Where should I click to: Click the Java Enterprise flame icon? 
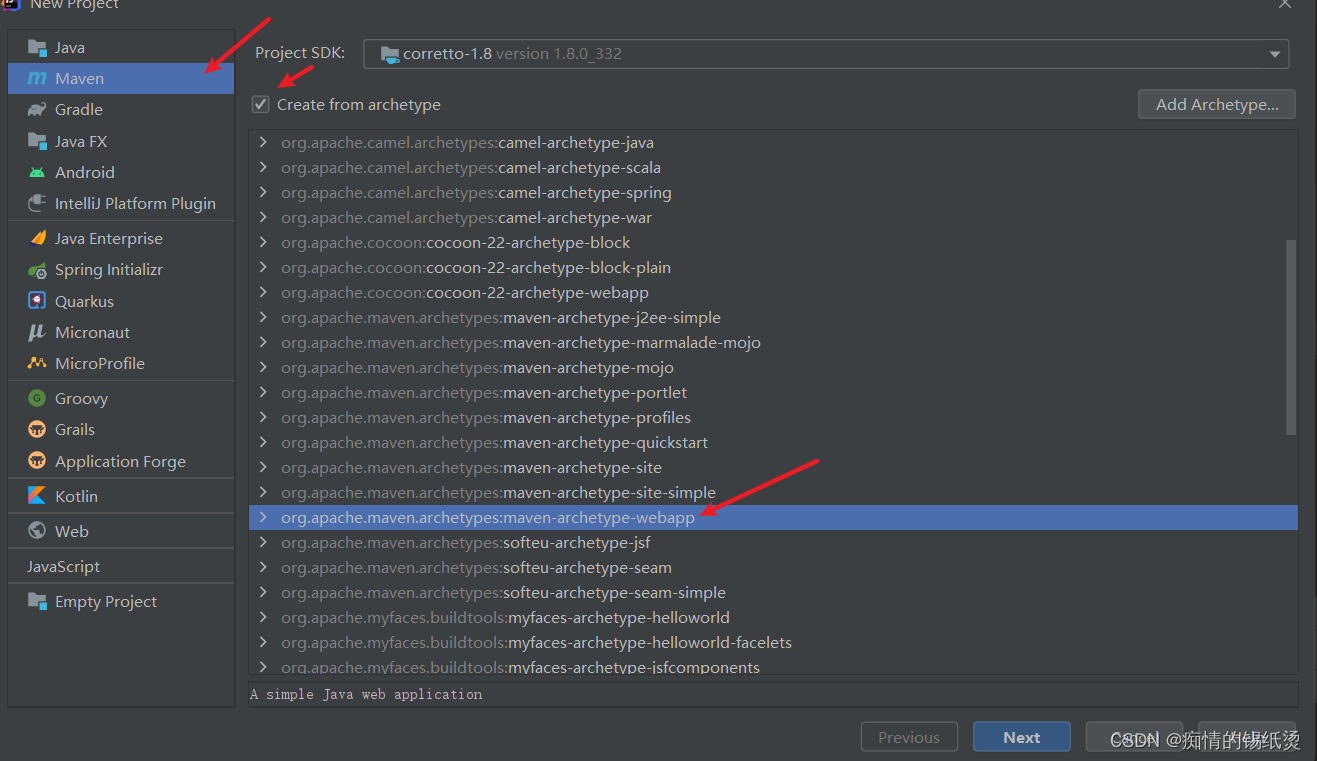tap(37, 238)
